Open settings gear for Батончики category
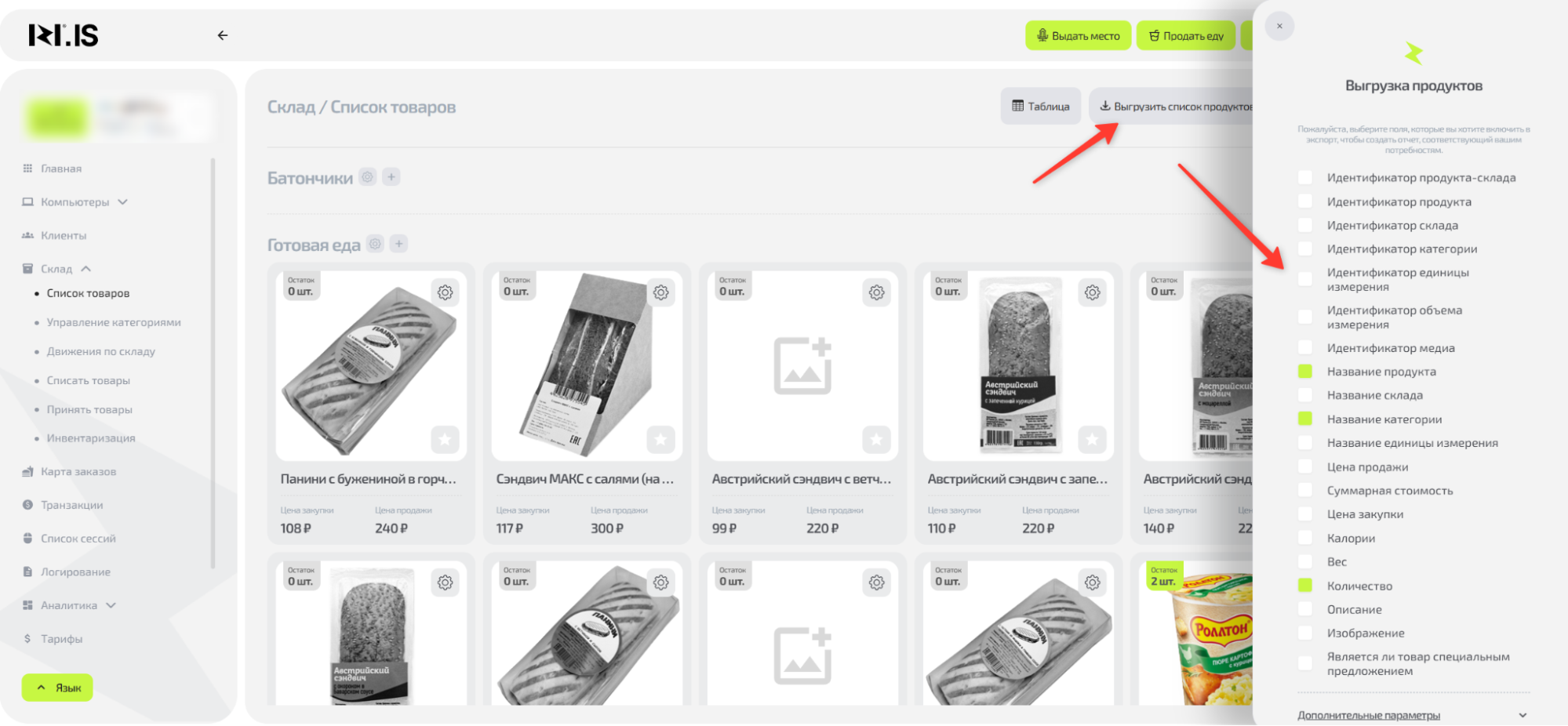 coord(367,177)
